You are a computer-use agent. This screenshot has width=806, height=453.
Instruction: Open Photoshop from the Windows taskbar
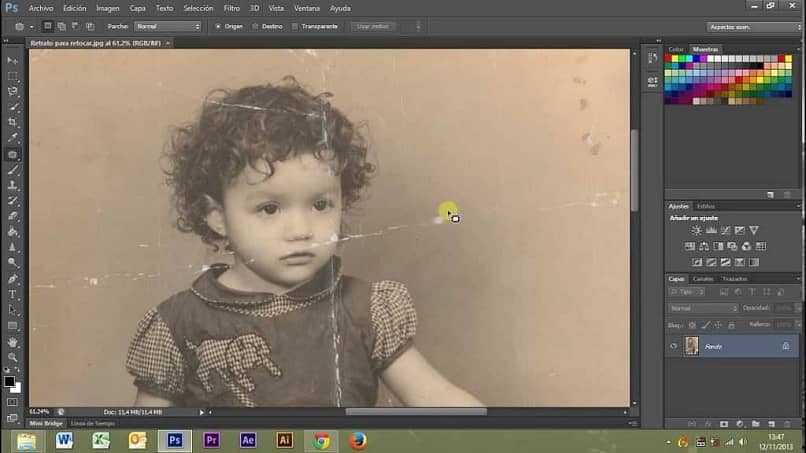coord(174,440)
